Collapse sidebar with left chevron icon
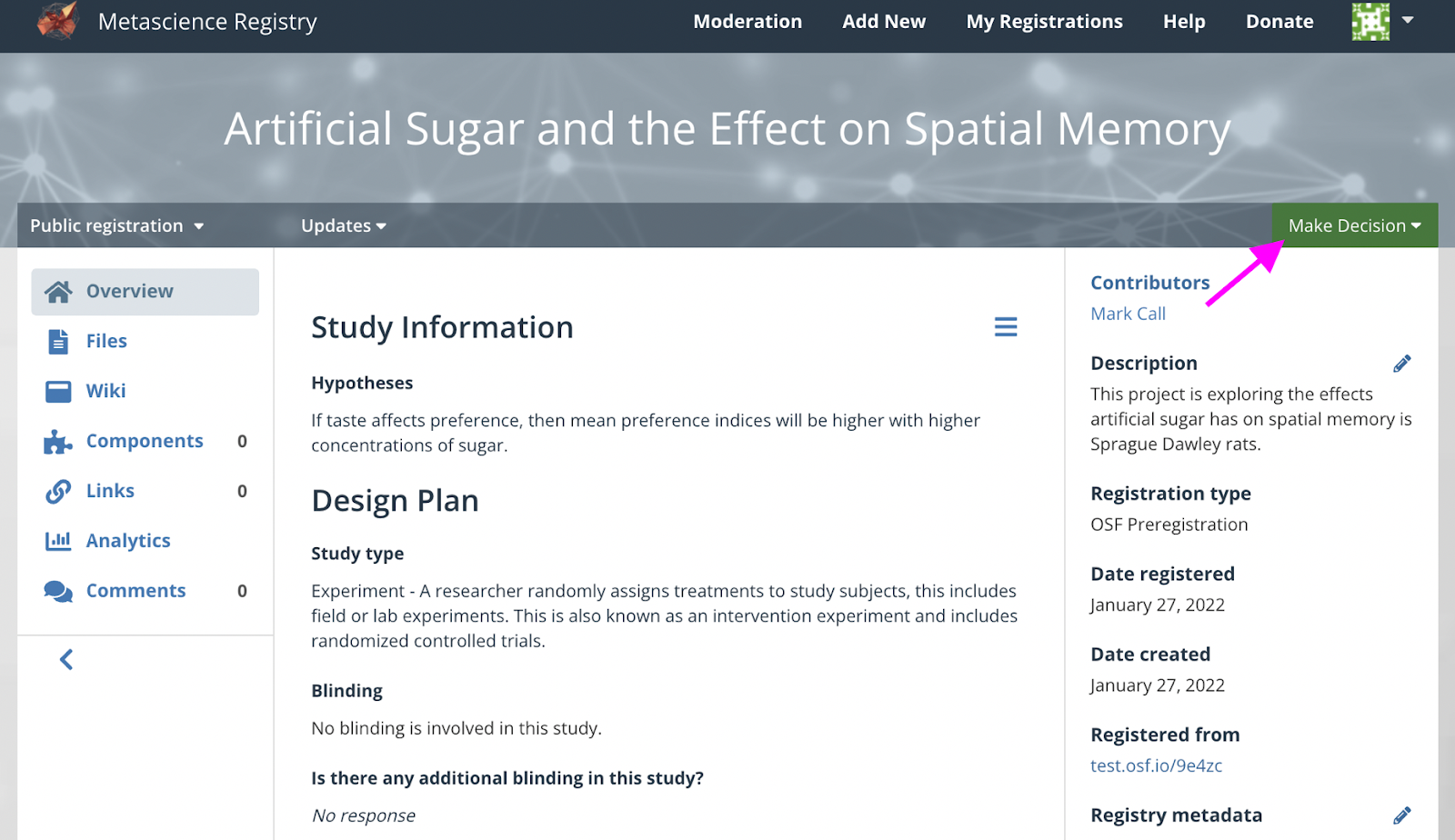The image size is (1455, 840). 65,659
